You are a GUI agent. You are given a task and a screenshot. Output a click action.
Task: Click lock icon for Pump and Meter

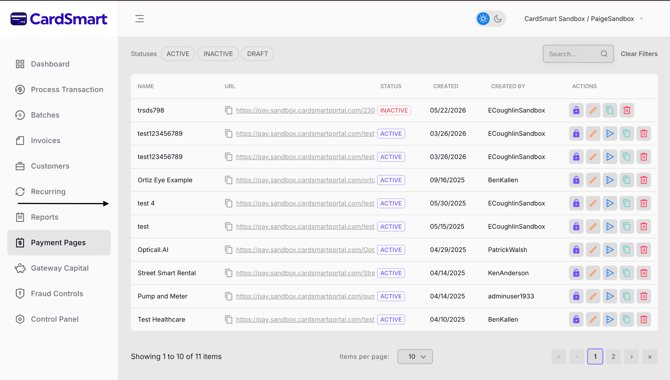[x=576, y=296]
